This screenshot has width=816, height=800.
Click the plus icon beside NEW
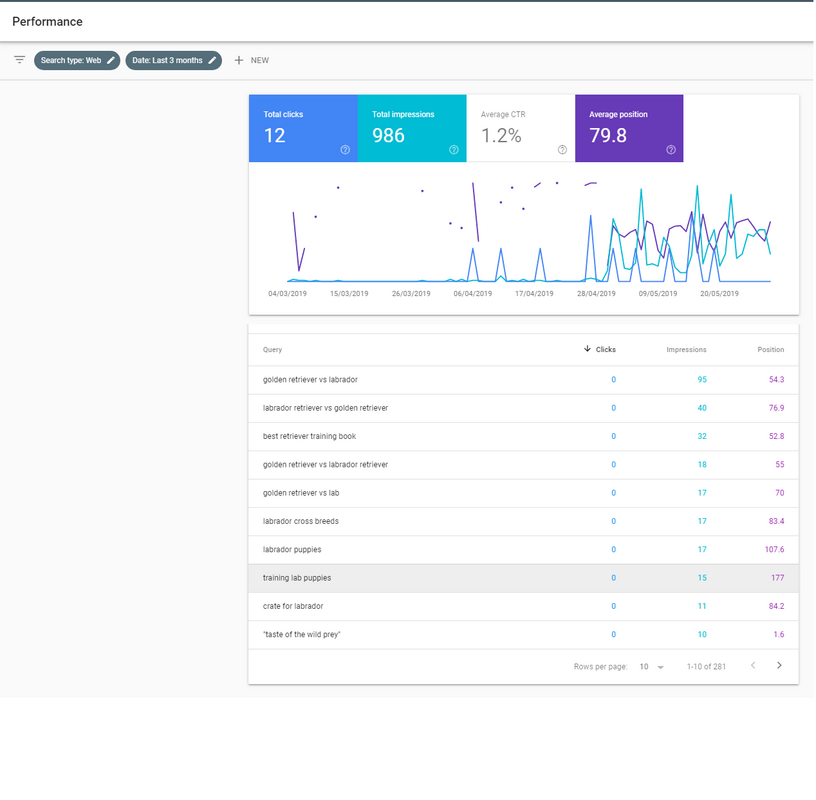[238, 60]
